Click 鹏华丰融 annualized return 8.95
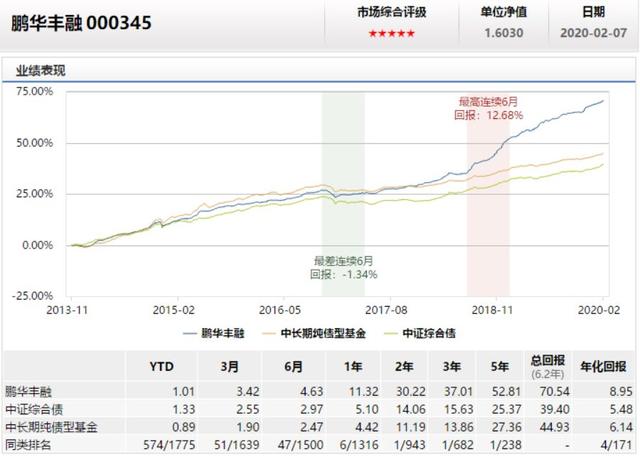This screenshot has width=640, height=457. (x=621, y=392)
